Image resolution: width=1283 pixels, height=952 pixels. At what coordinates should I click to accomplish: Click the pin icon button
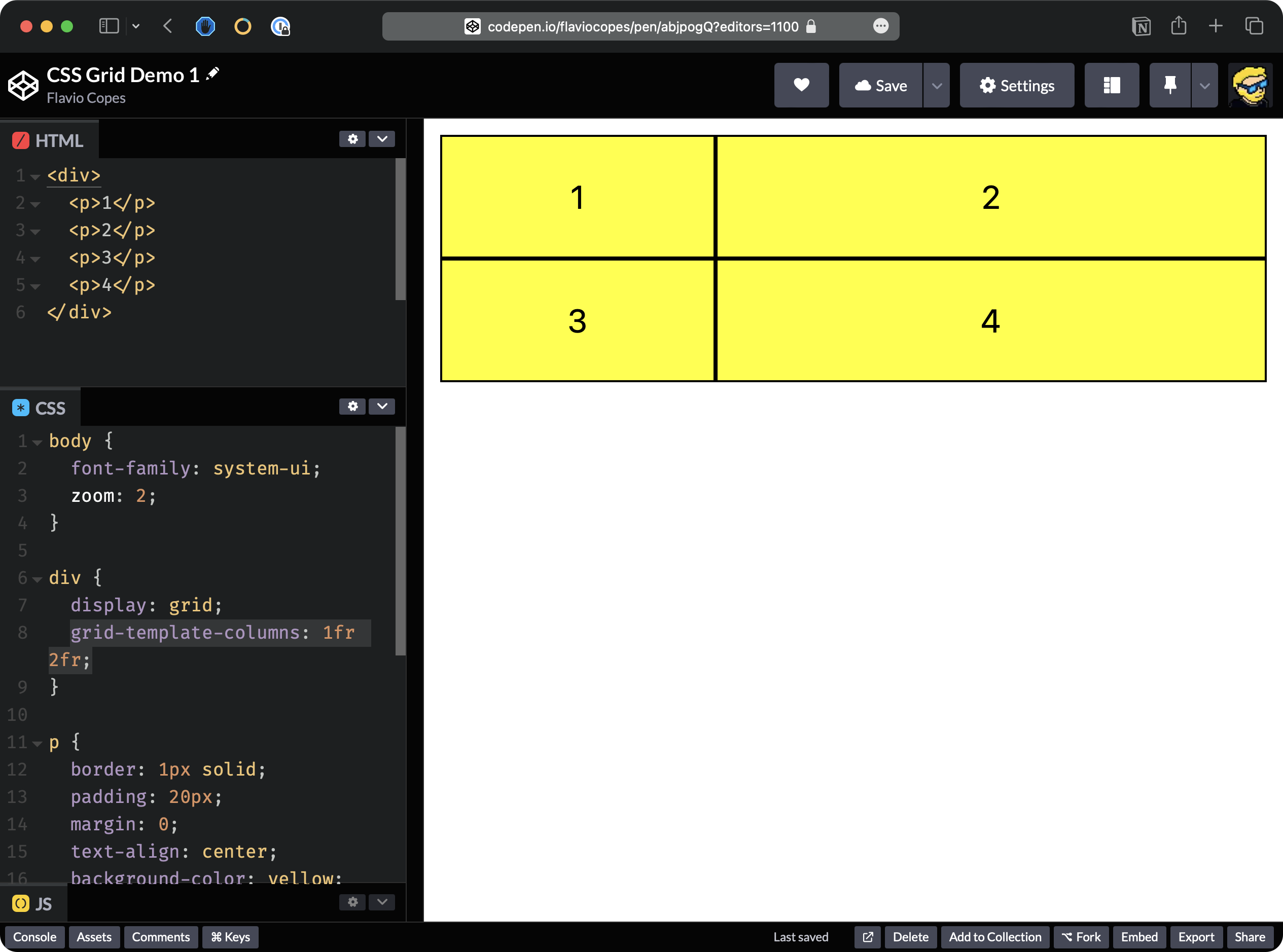click(1169, 85)
